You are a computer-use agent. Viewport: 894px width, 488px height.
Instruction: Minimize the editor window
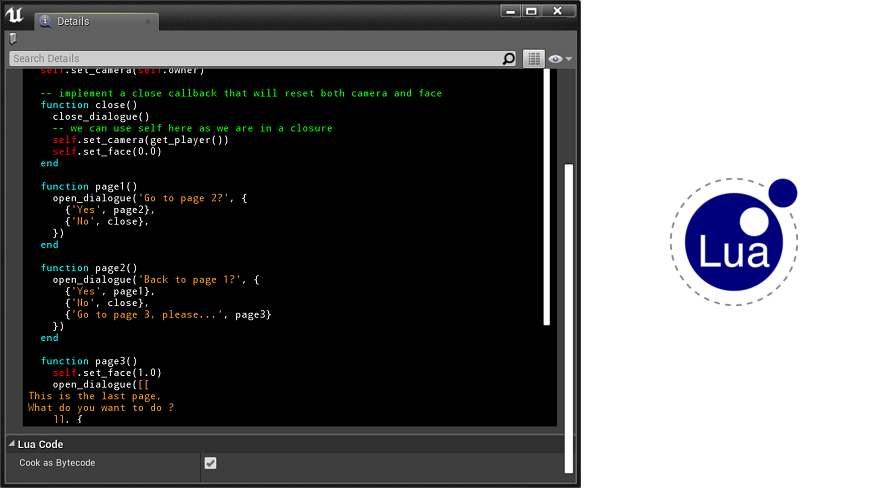[511, 10]
